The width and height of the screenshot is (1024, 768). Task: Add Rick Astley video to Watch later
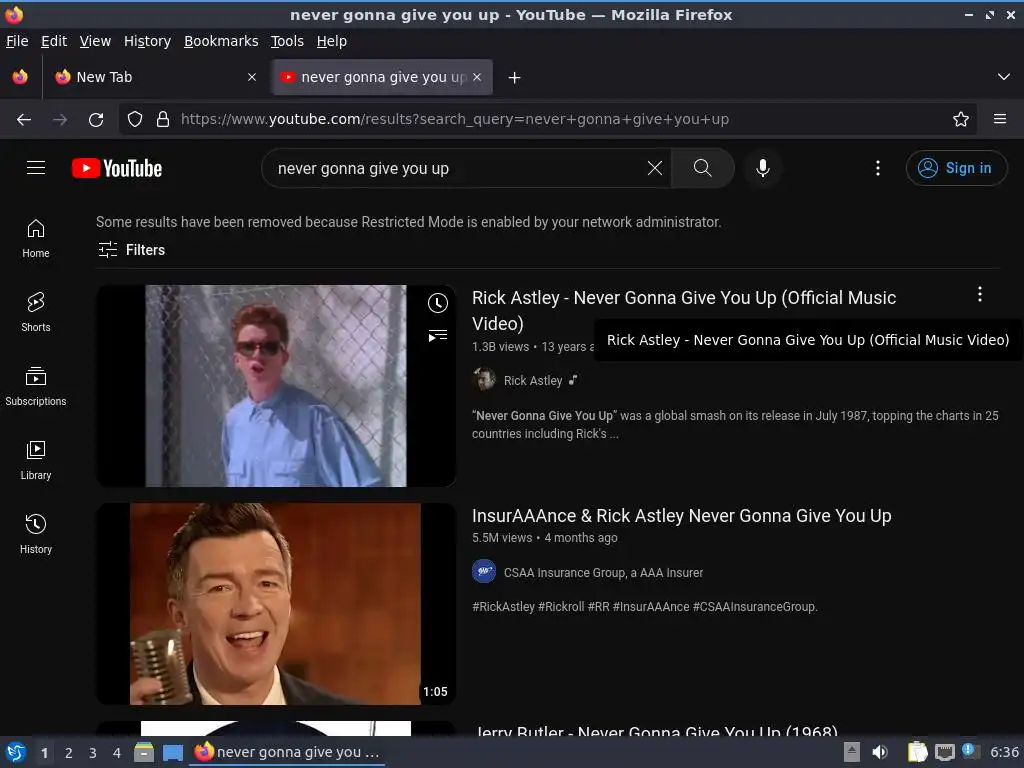[438, 303]
